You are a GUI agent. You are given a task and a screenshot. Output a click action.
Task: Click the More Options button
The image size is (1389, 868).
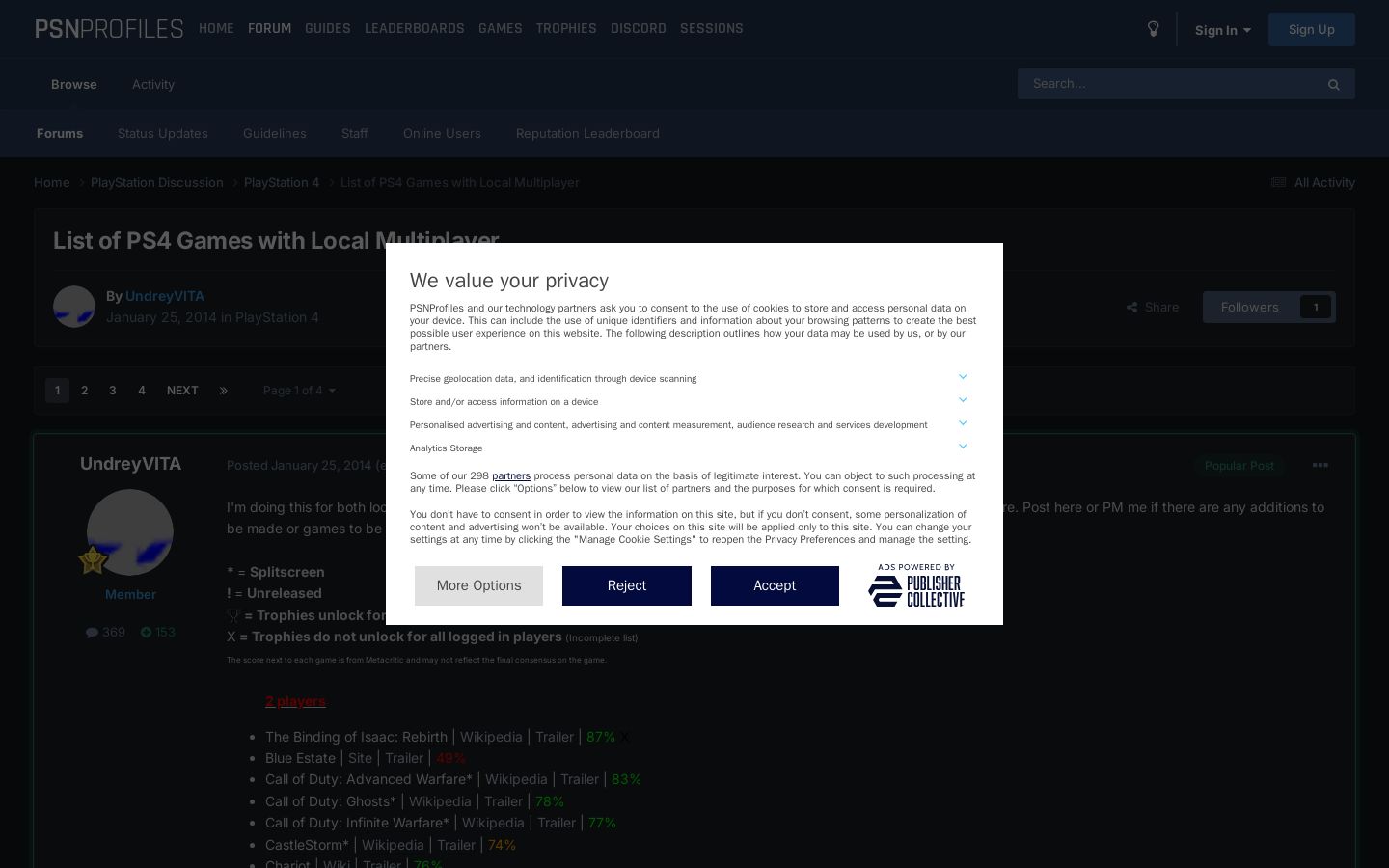[x=478, y=585]
